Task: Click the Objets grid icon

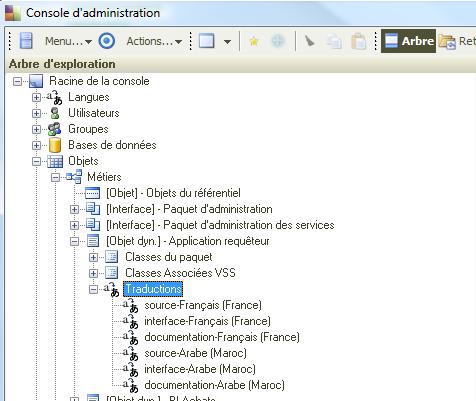Action: 55,161
